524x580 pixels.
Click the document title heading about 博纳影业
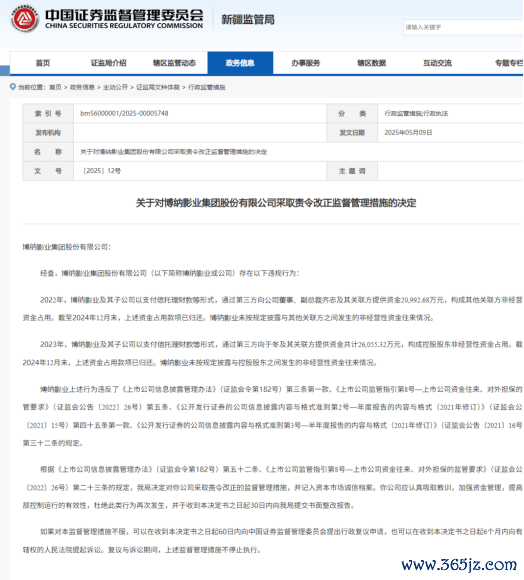pos(276,203)
